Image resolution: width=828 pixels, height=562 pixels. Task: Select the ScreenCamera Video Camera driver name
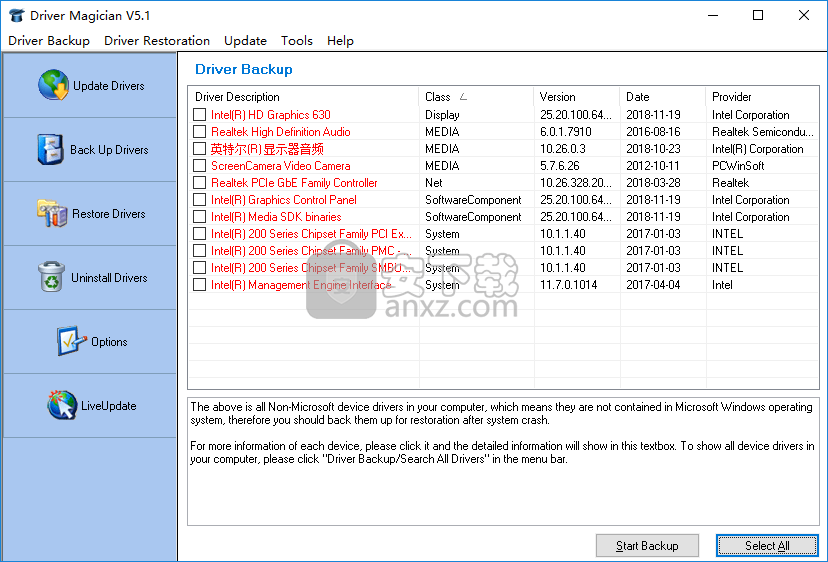pos(280,165)
